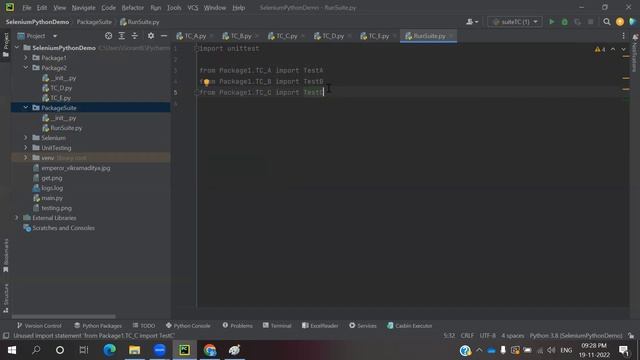Open Python Packages tool window
This screenshot has width=640, height=360.
98,326
